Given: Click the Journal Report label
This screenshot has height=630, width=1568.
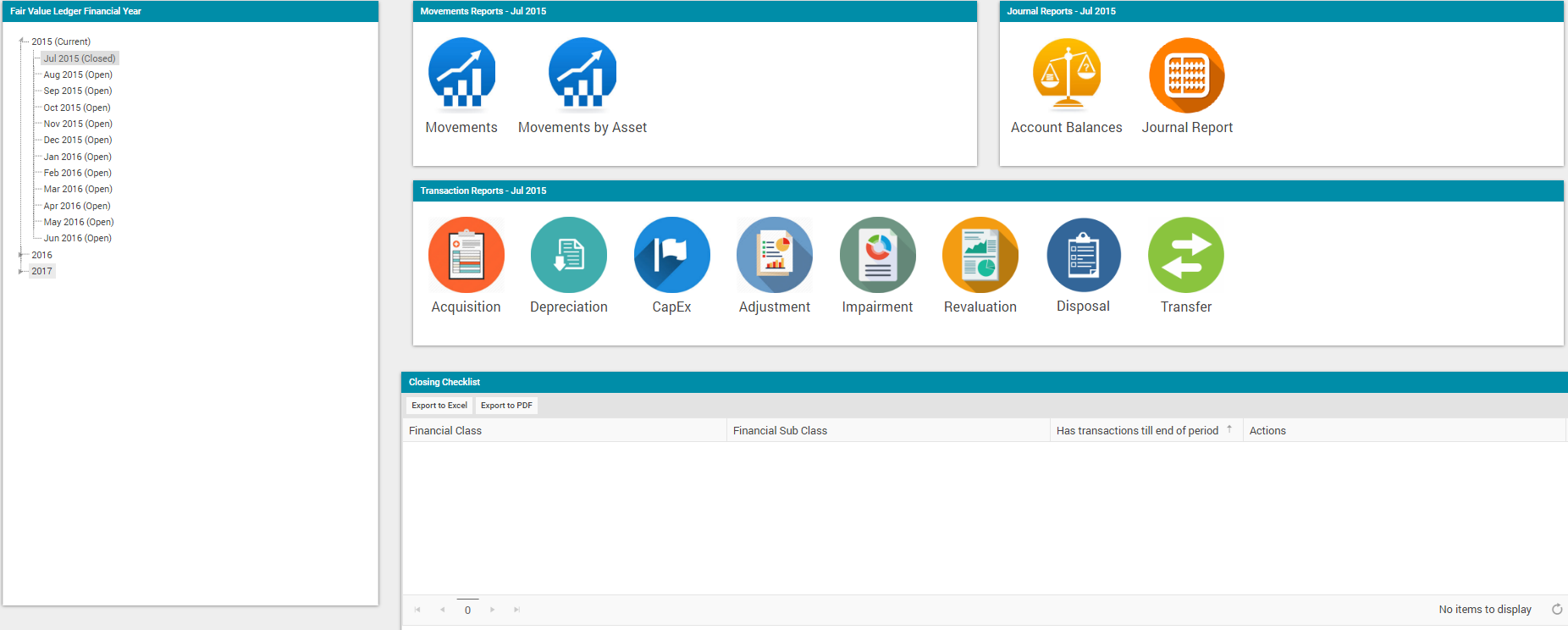Looking at the screenshot, I should (x=1187, y=127).
